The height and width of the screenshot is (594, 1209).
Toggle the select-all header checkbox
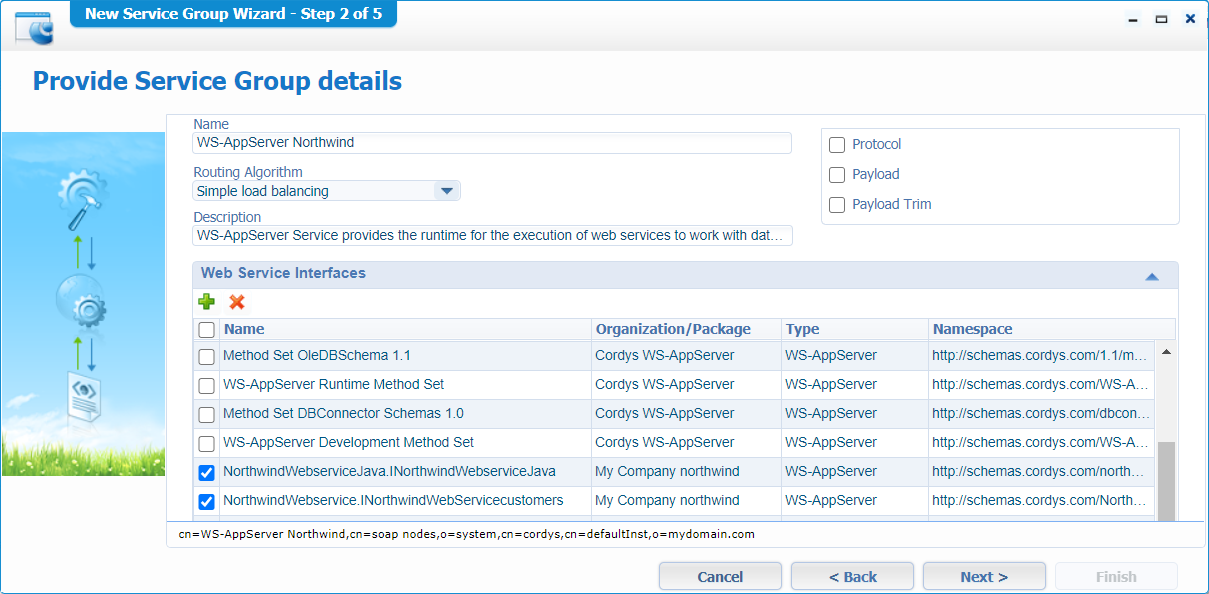206,330
